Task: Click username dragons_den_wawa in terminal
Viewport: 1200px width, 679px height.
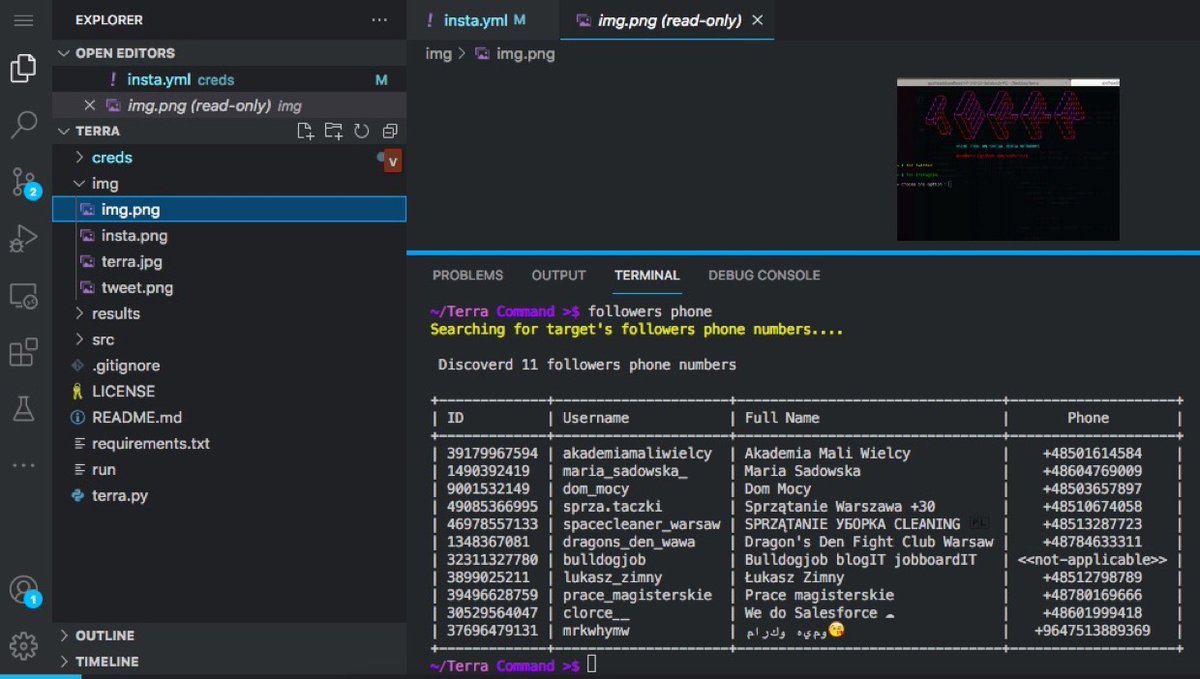Action: (629, 542)
